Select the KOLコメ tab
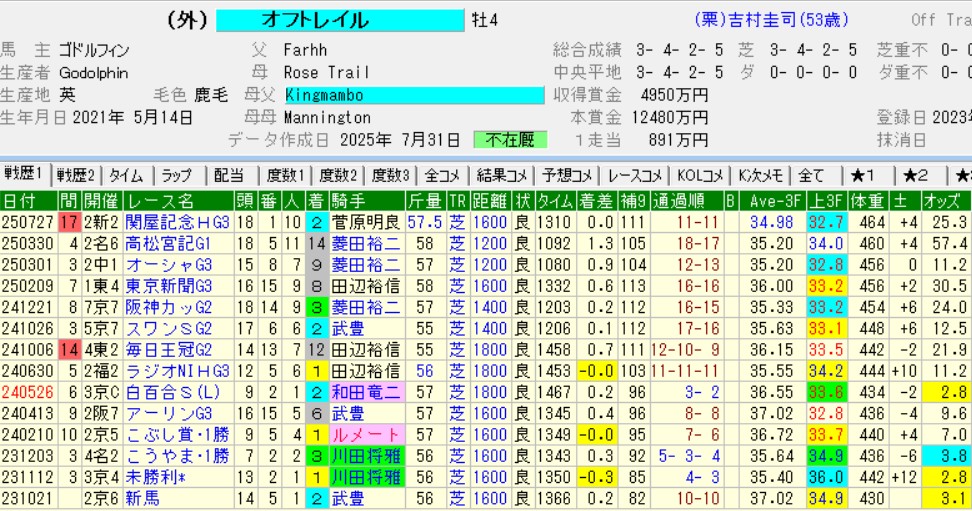This screenshot has width=972, height=511. click(x=697, y=175)
